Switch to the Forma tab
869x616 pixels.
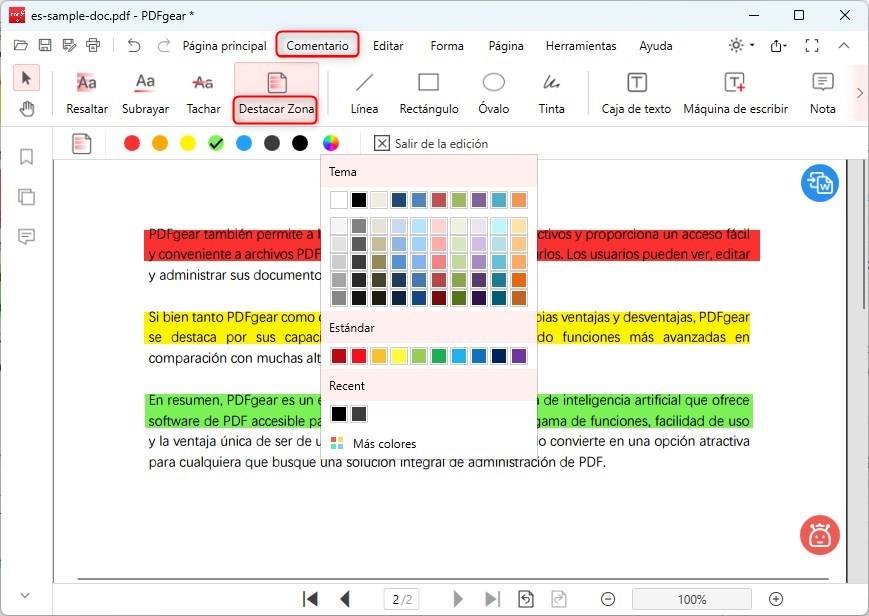click(x=447, y=45)
